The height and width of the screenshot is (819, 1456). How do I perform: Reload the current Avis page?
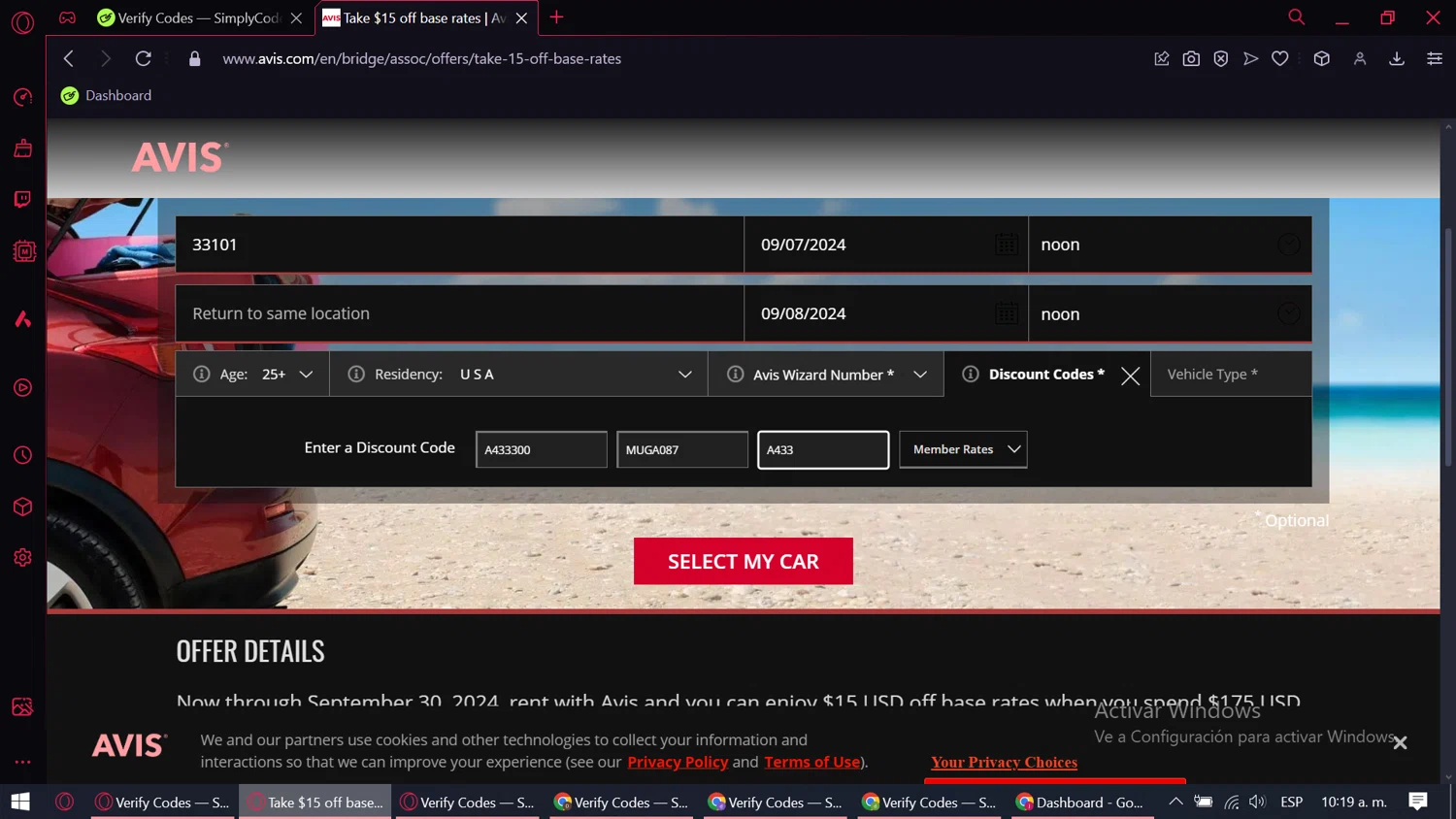click(x=144, y=58)
